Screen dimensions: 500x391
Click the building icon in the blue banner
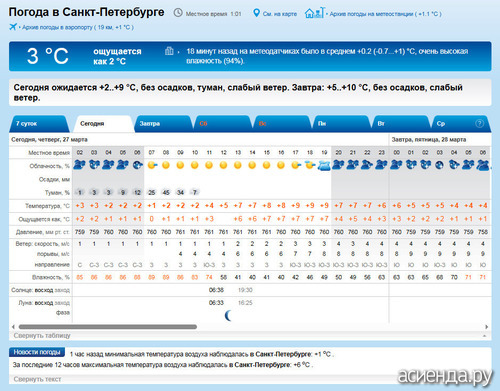[169, 51]
